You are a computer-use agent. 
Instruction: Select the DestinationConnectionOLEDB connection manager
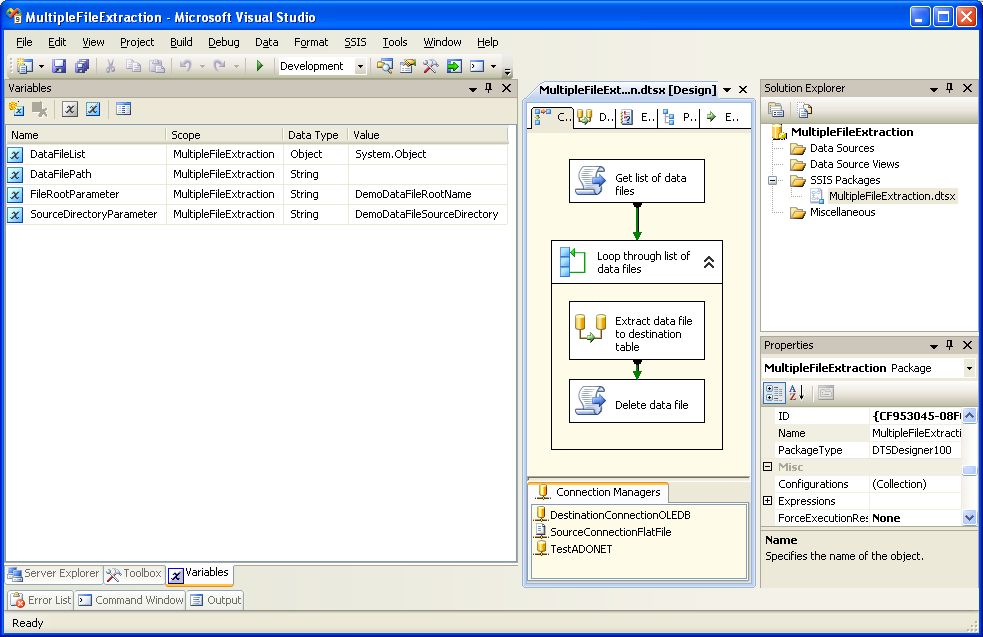click(619, 515)
